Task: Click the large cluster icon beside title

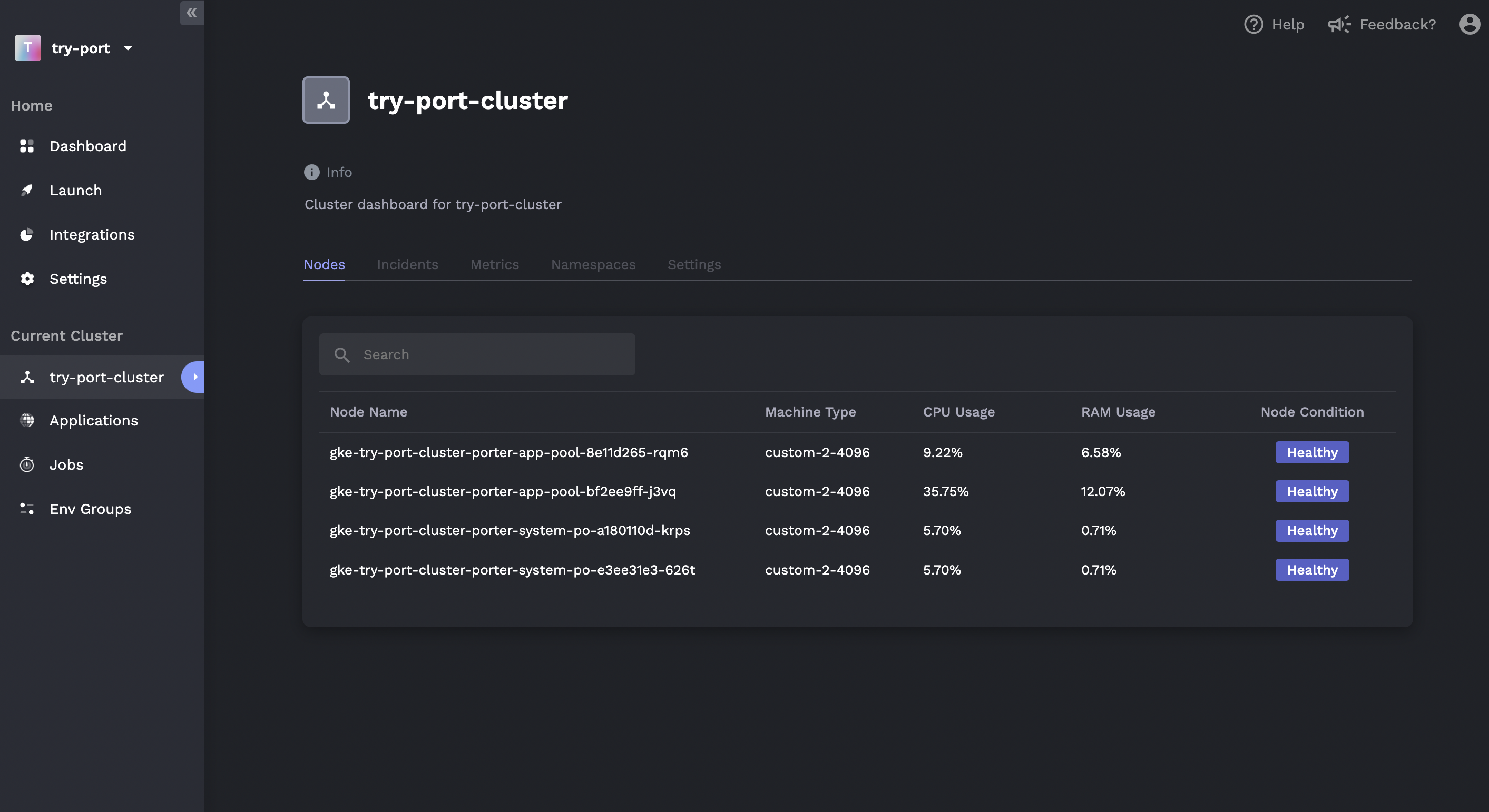Action: coord(326,100)
